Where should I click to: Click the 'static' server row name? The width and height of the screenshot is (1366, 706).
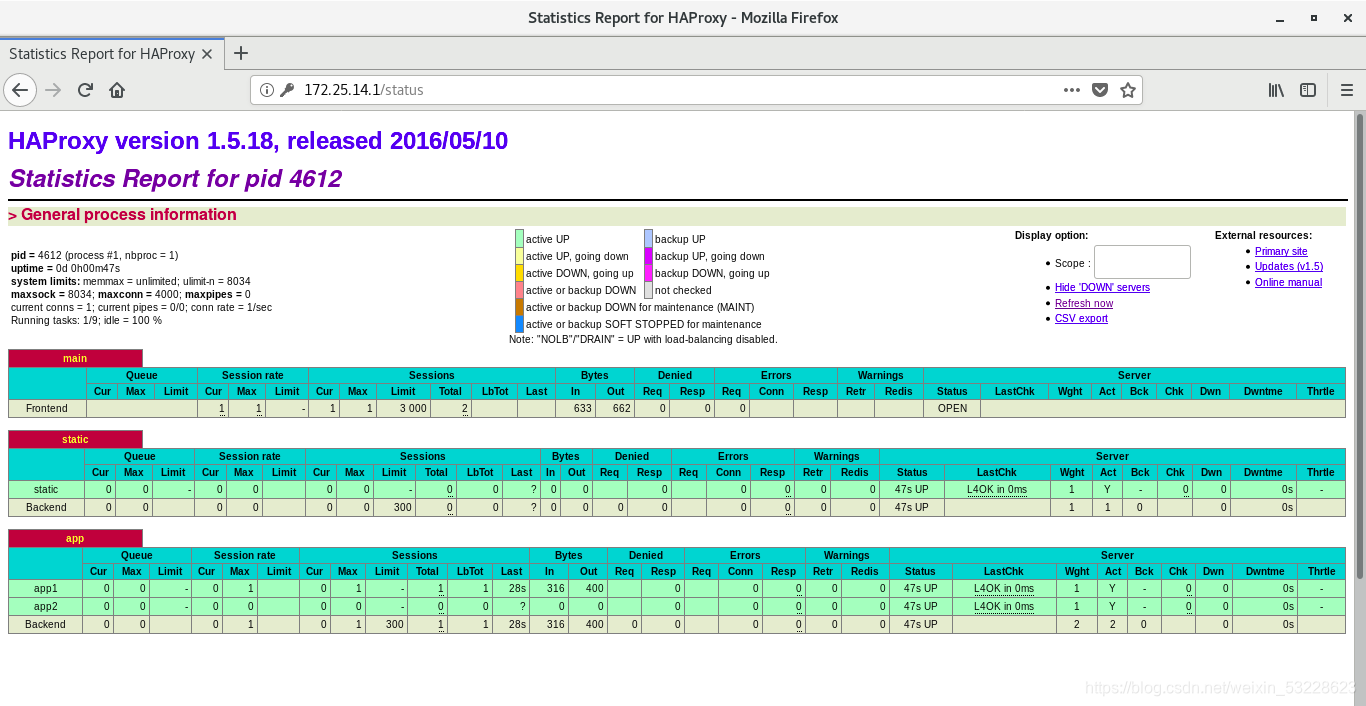(x=46, y=489)
